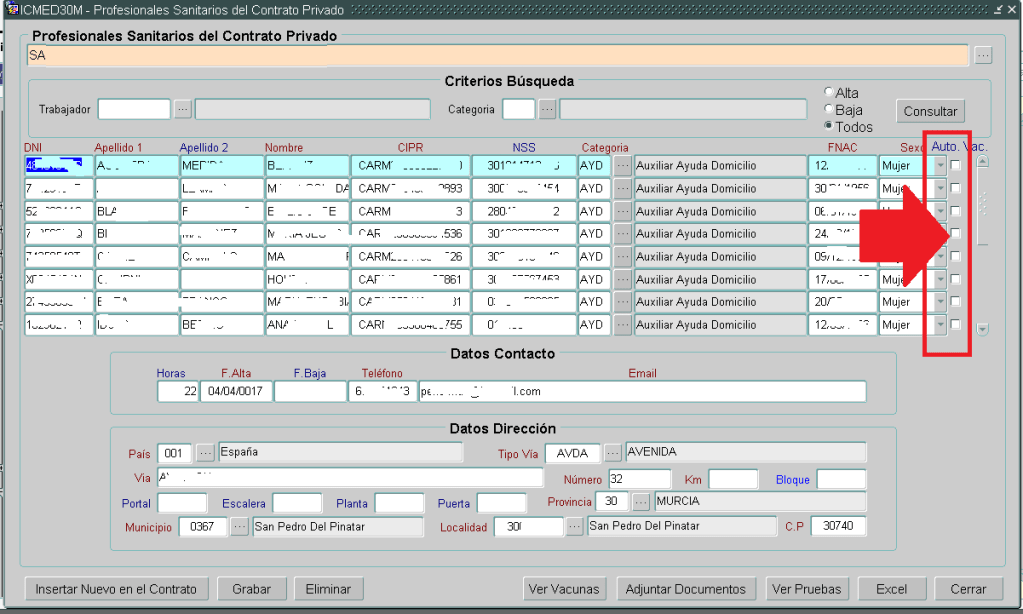Open Tipo Via lookup next to AVDA
Image resolution: width=1023 pixels, height=614 pixels.
(x=613, y=452)
